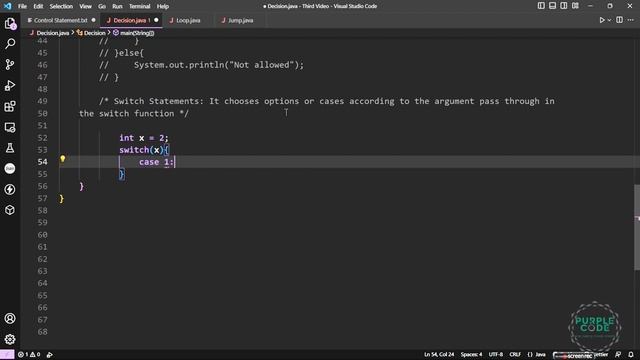Screen dimensions: 640x360
Task: Open the Source Control view
Action: 10,64
